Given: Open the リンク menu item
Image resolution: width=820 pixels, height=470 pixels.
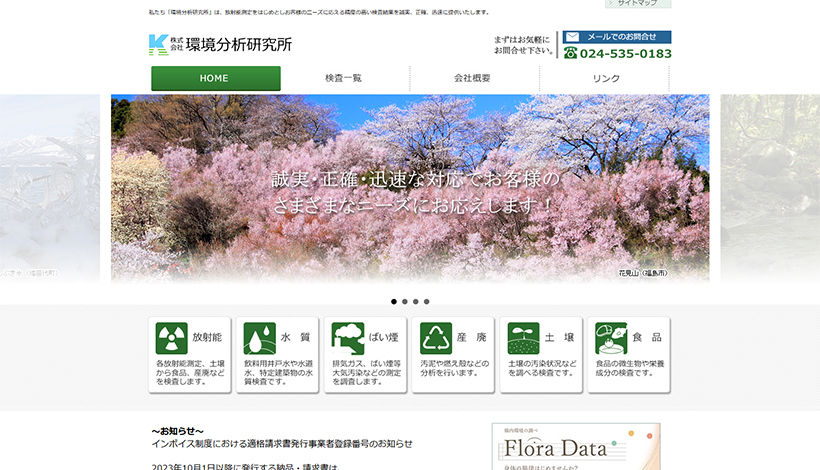Looking at the screenshot, I should 606,78.
